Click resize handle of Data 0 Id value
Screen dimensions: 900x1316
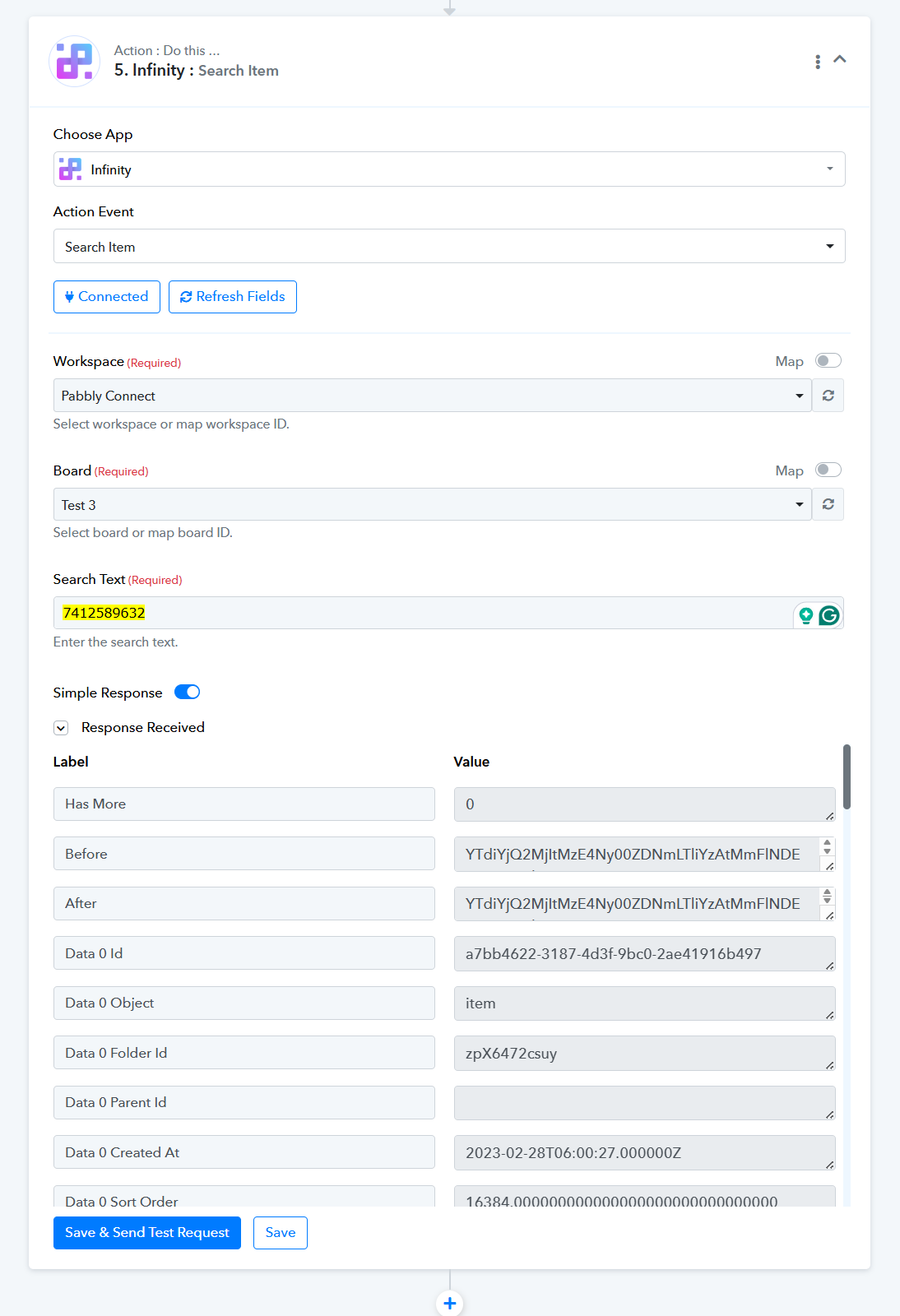829,966
